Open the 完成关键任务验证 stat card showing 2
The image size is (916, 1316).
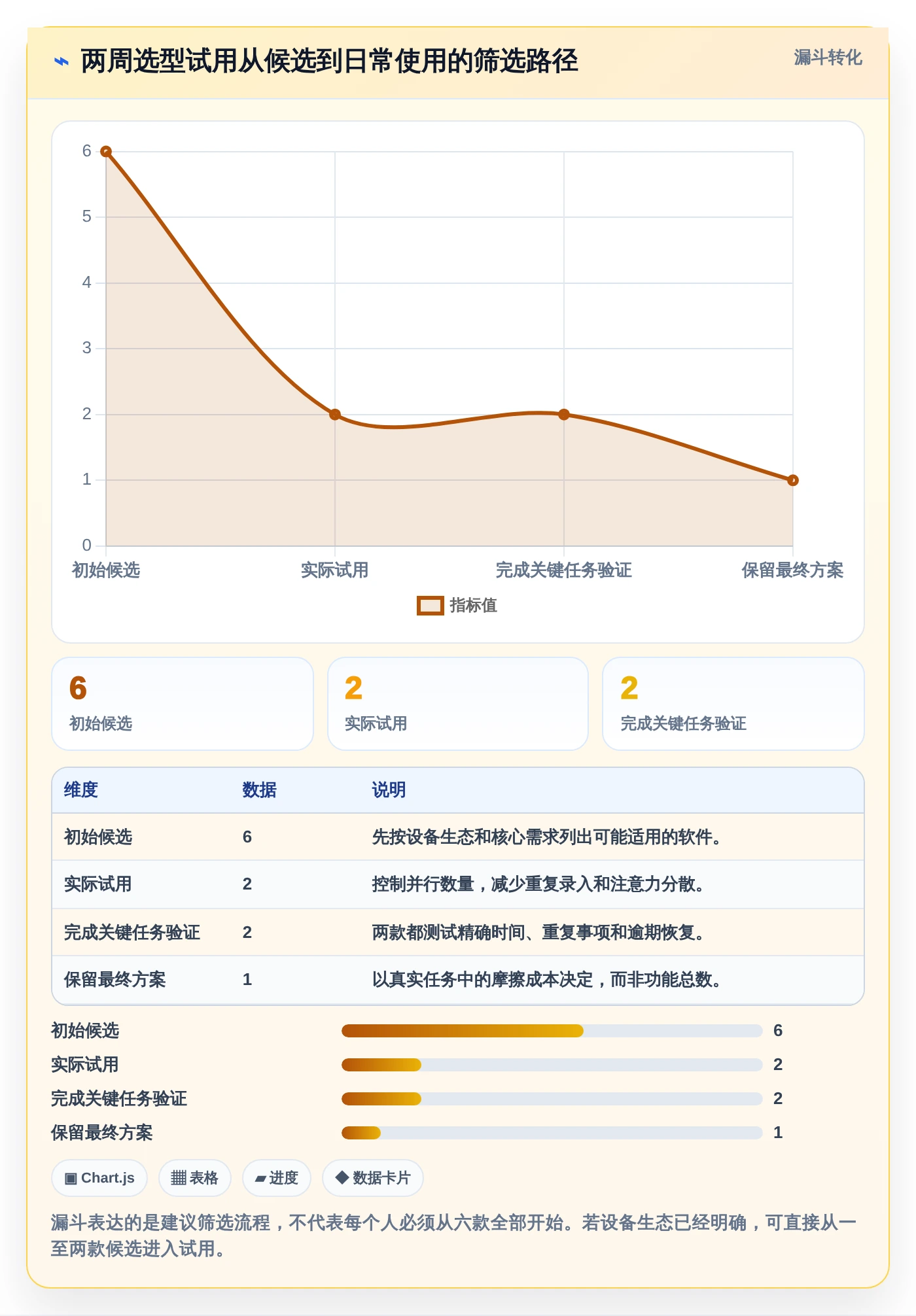click(733, 704)
